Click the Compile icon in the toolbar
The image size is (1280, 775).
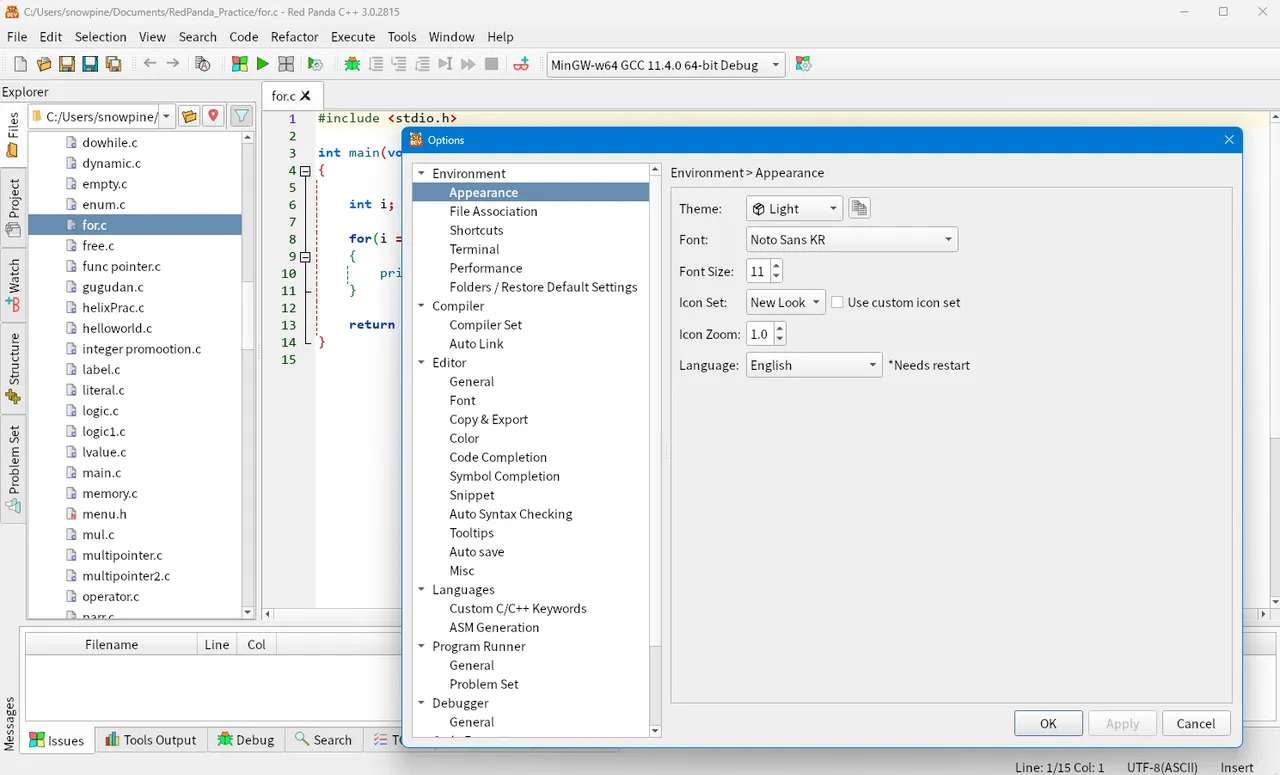[x=240, y=63]
